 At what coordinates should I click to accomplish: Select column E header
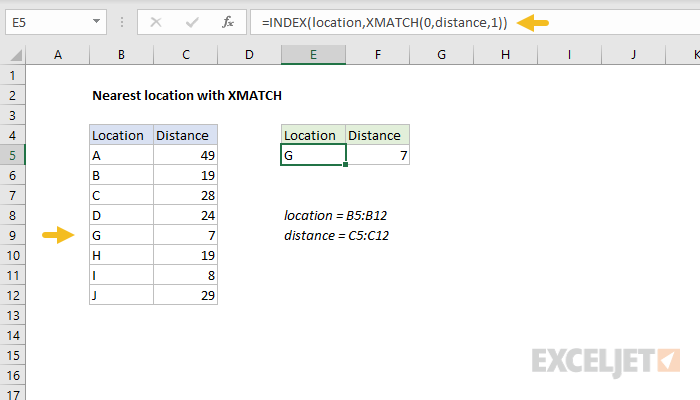313,55
